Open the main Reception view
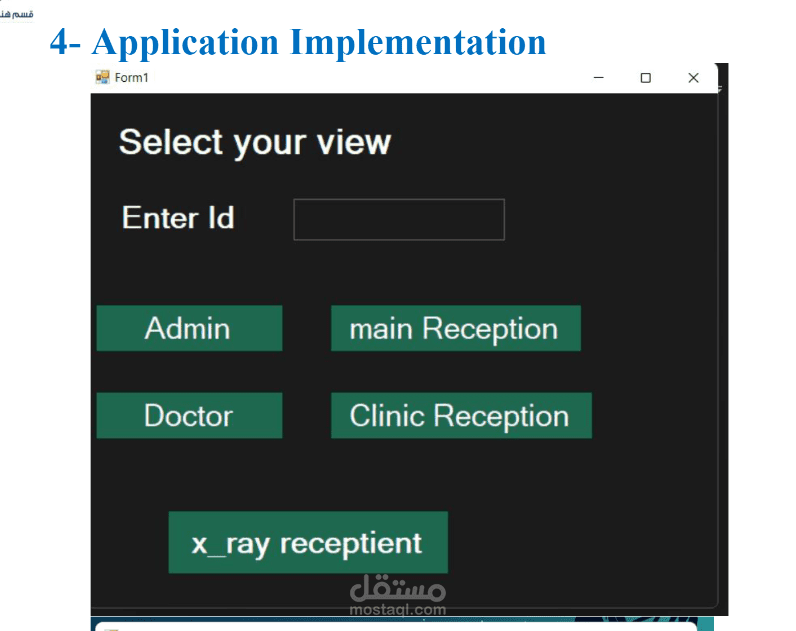 (x=456, y=328)
